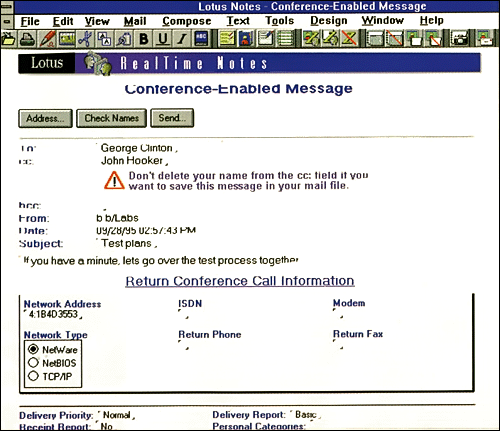Click the copy icon with overlapping pages
The height and width of the screenshot is (431, 500).
(105, 39)
